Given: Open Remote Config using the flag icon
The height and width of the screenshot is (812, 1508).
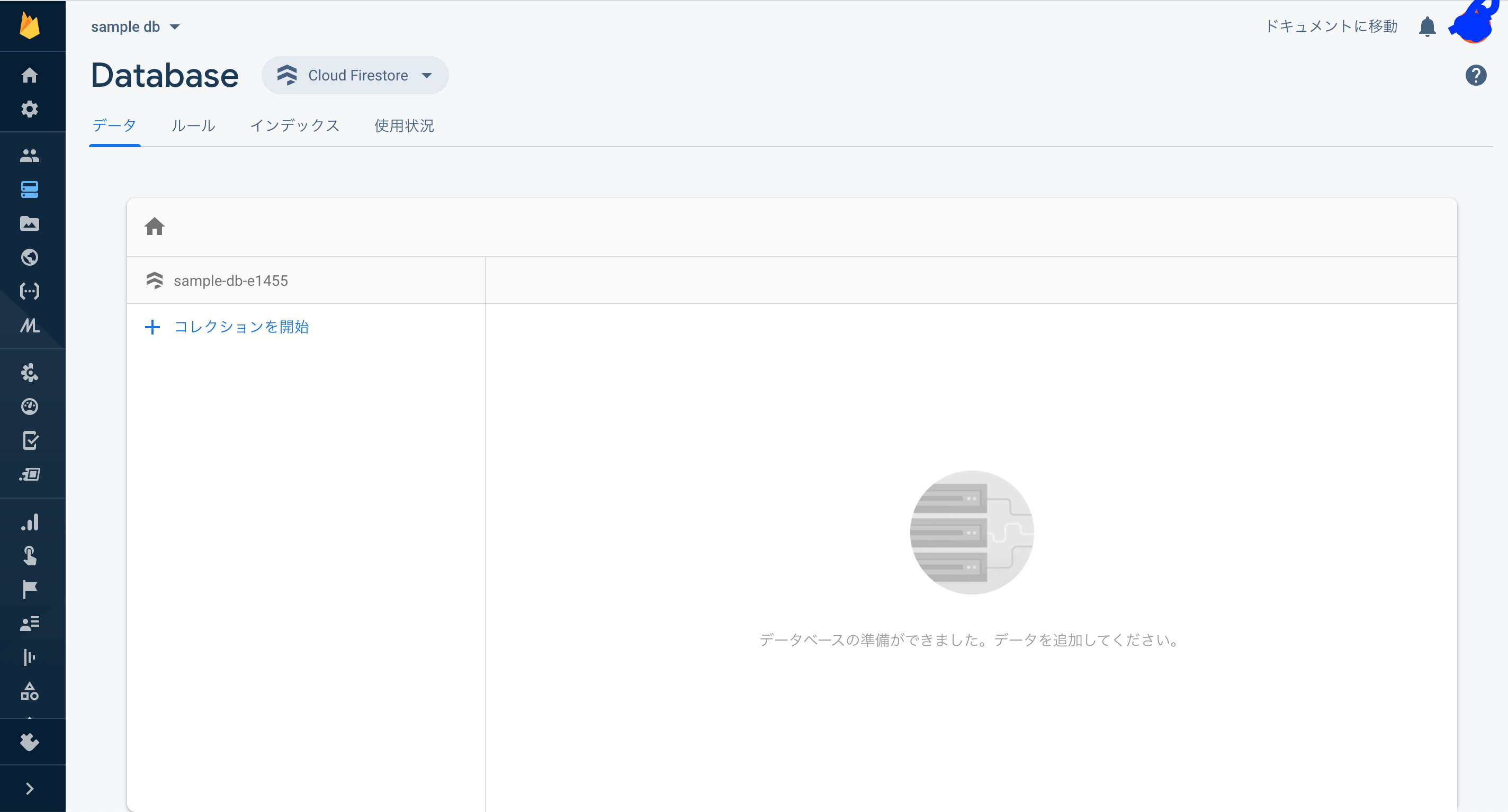Looking at the screenshot, I should click(30, 589).
